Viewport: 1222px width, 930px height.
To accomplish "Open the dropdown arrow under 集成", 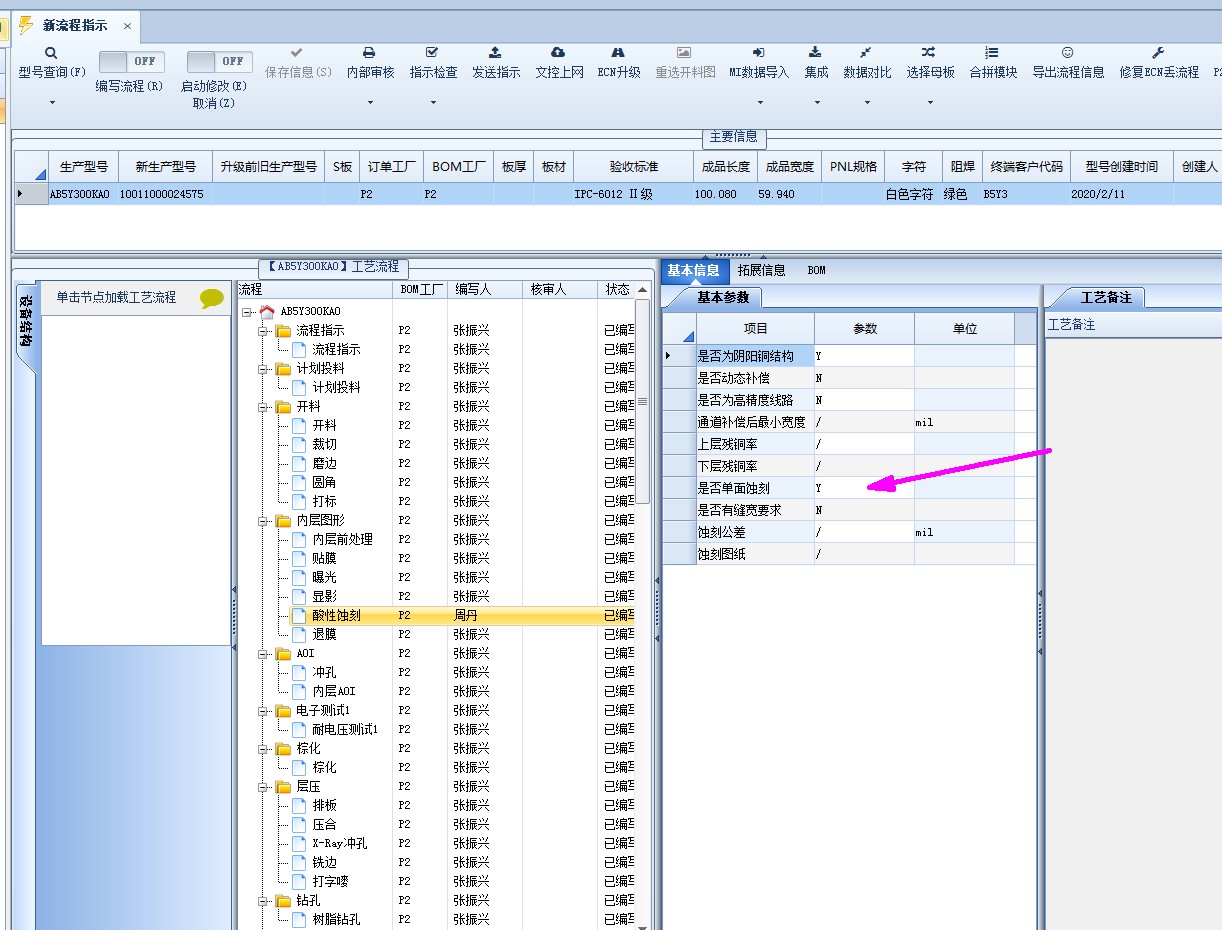I will 816,103.
